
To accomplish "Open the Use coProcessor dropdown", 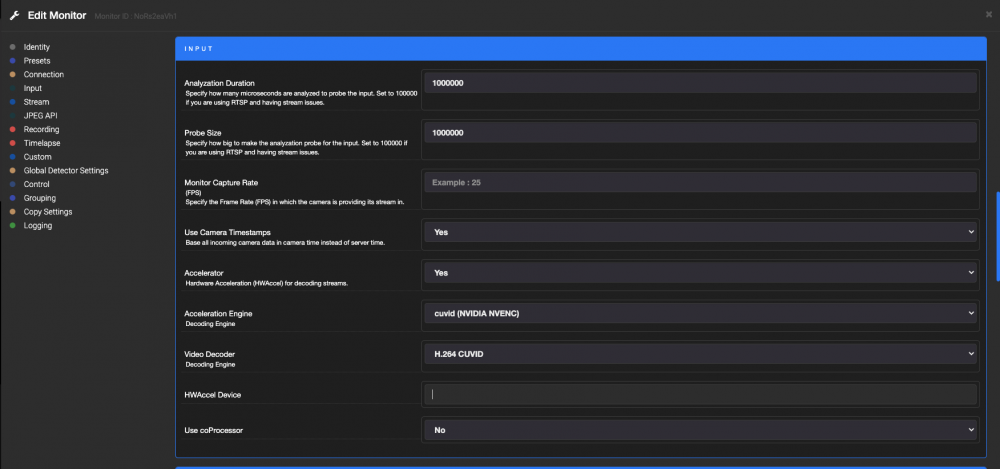I will (x=700, y=430).
